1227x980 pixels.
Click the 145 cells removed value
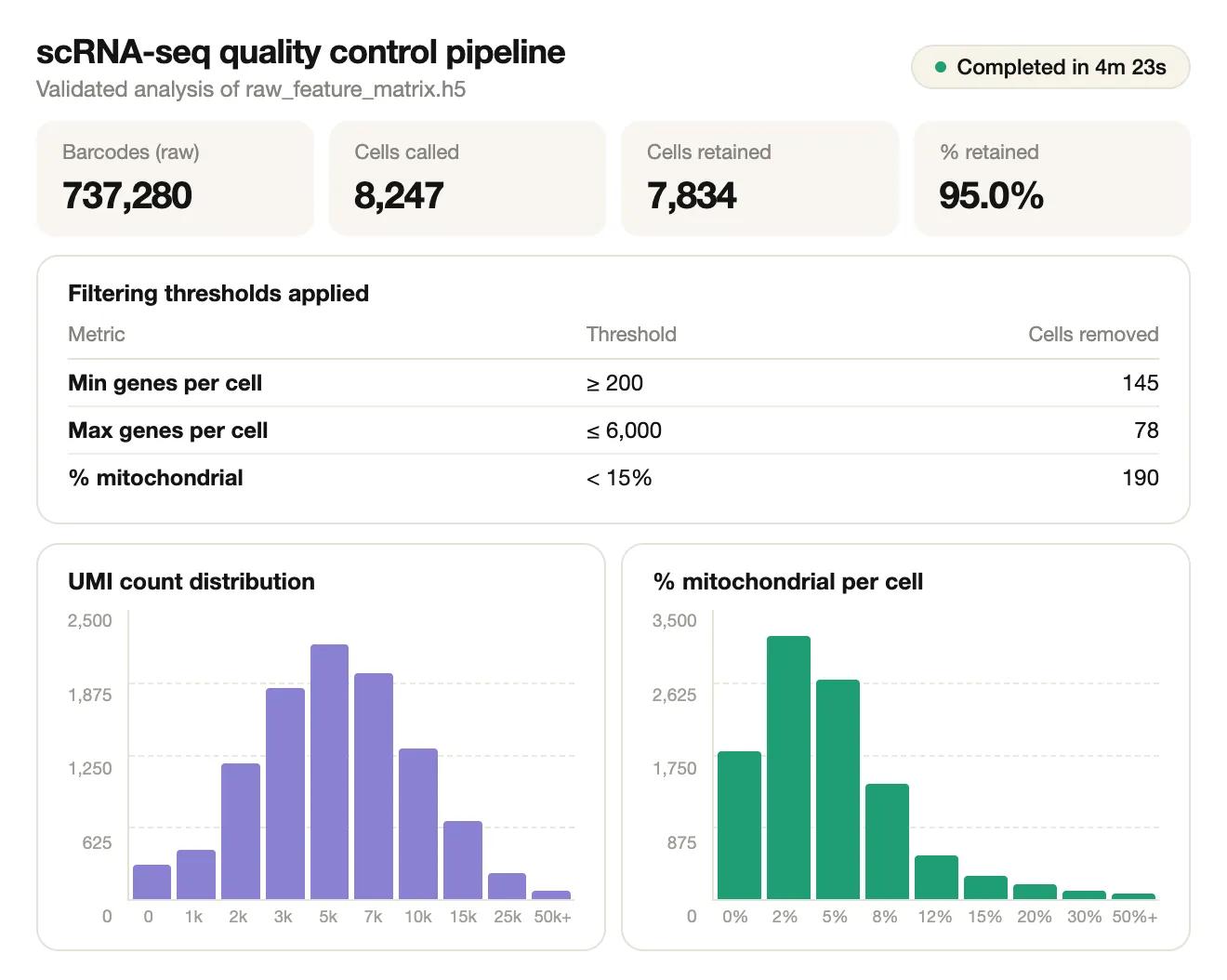coord(1141,383)
